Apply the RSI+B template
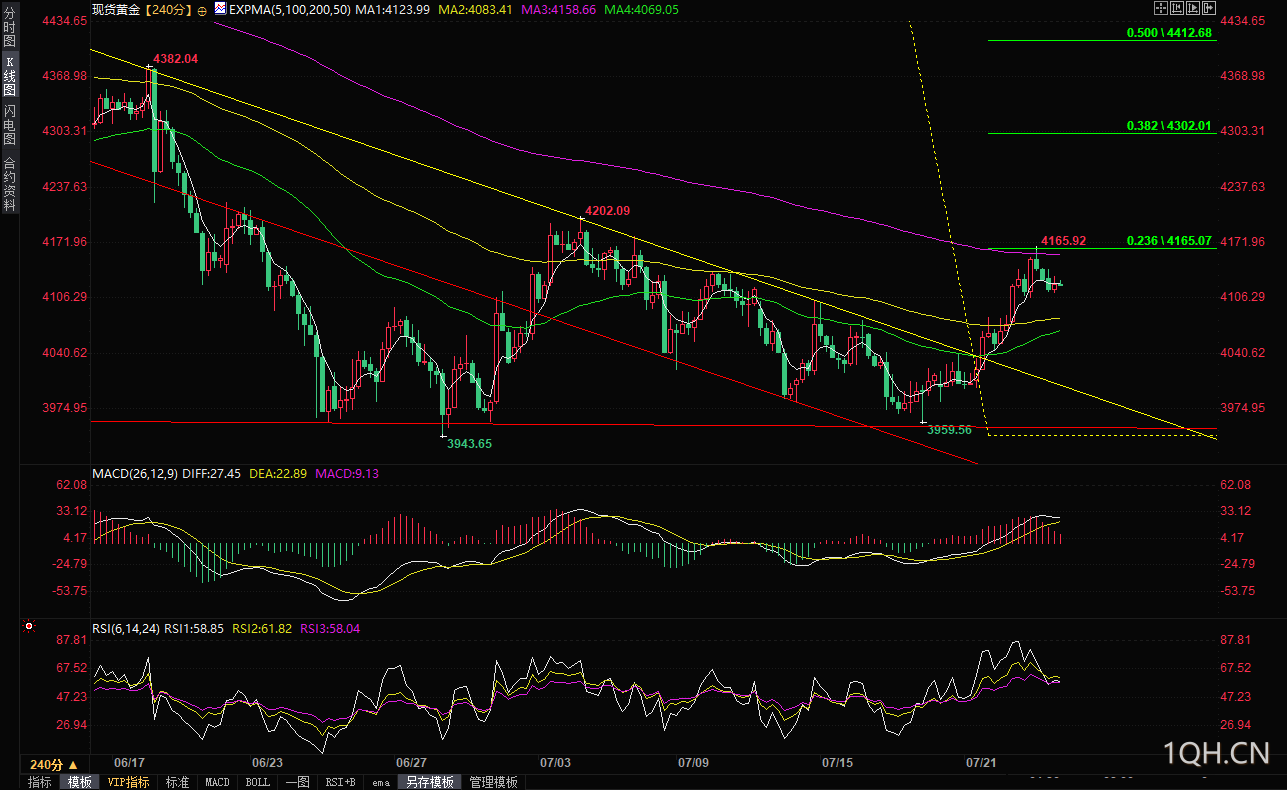 click(x=341, y=782)
